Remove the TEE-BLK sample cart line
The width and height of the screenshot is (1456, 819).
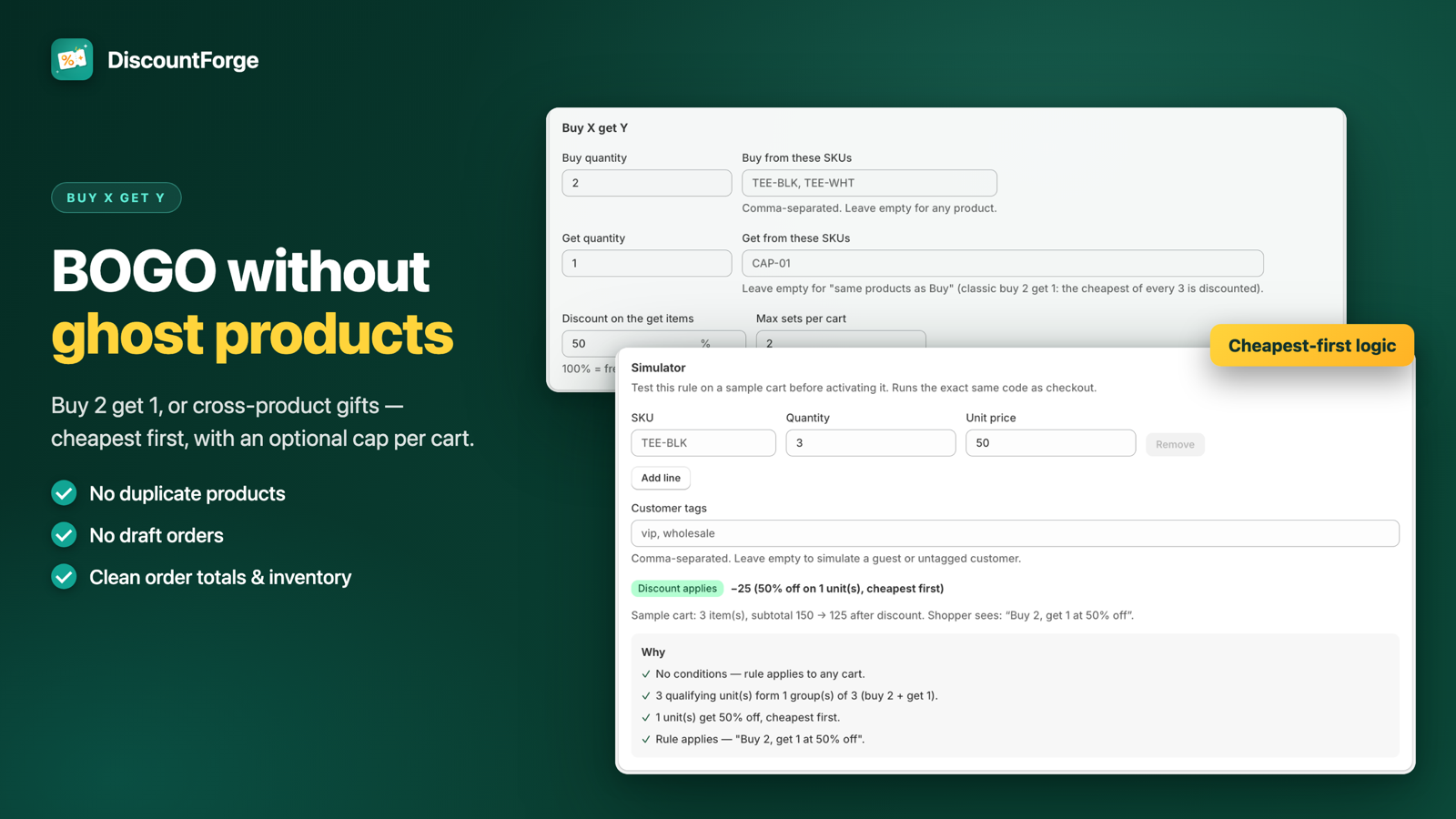click(x=1175, y=444)
